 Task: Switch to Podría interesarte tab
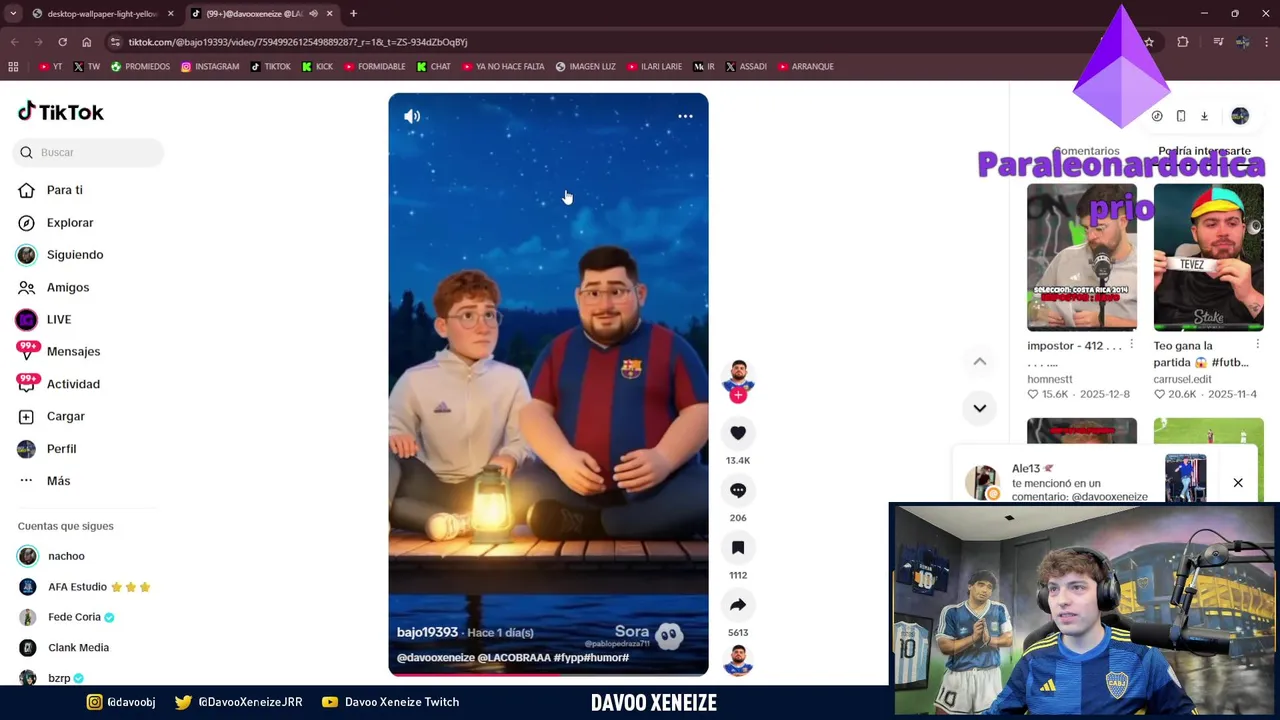pyautogui.click(x=1204, y=151)
